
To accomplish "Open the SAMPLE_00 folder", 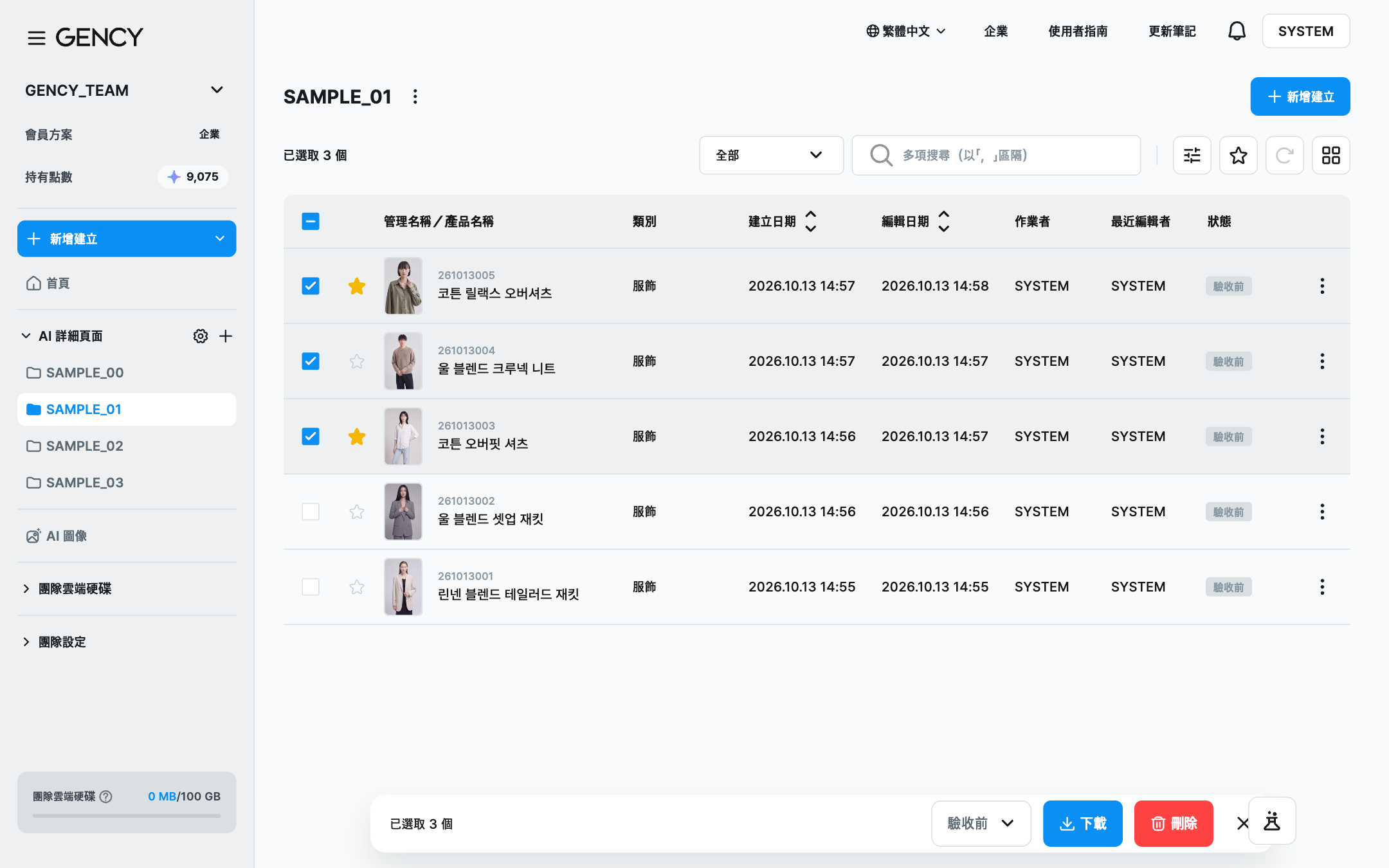I will 127,373.
